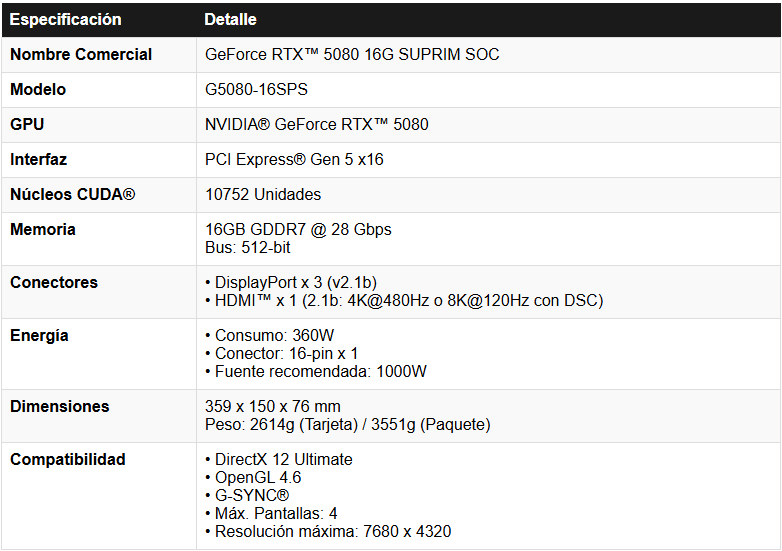Click the Núcleos CUDA row label
The image size is (782, 551).
click(x=72, y=194)
